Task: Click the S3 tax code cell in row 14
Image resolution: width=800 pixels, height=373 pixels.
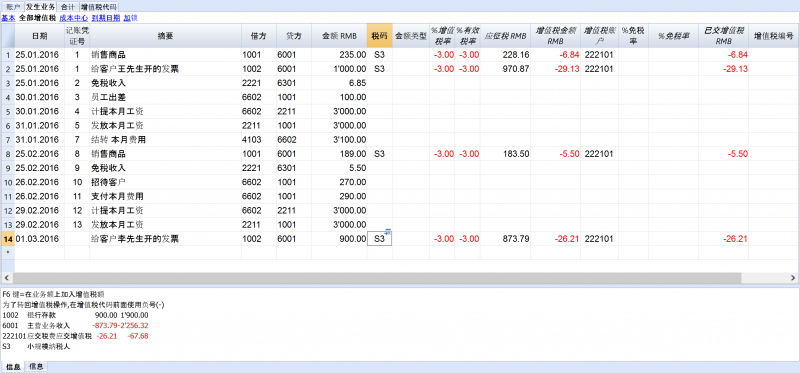Action: [x=380, y=238]
